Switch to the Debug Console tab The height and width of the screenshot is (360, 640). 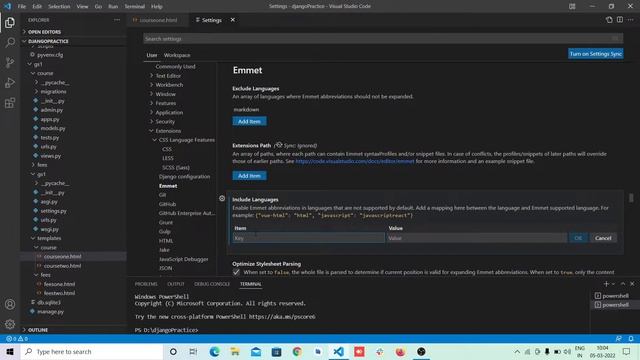pyautogui.click(x=212, y=284)
